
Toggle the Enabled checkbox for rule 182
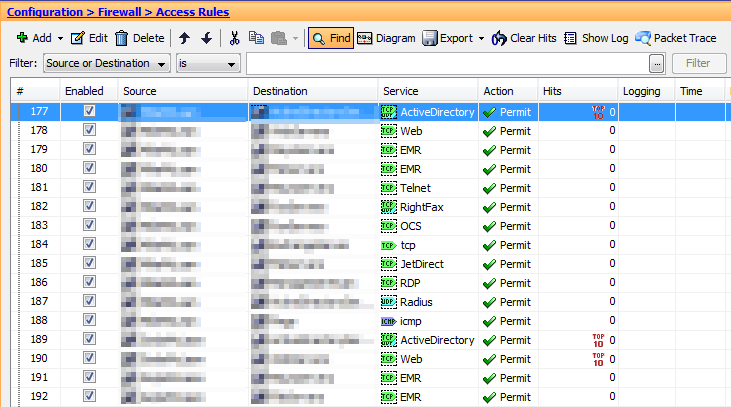pos(89,206)
